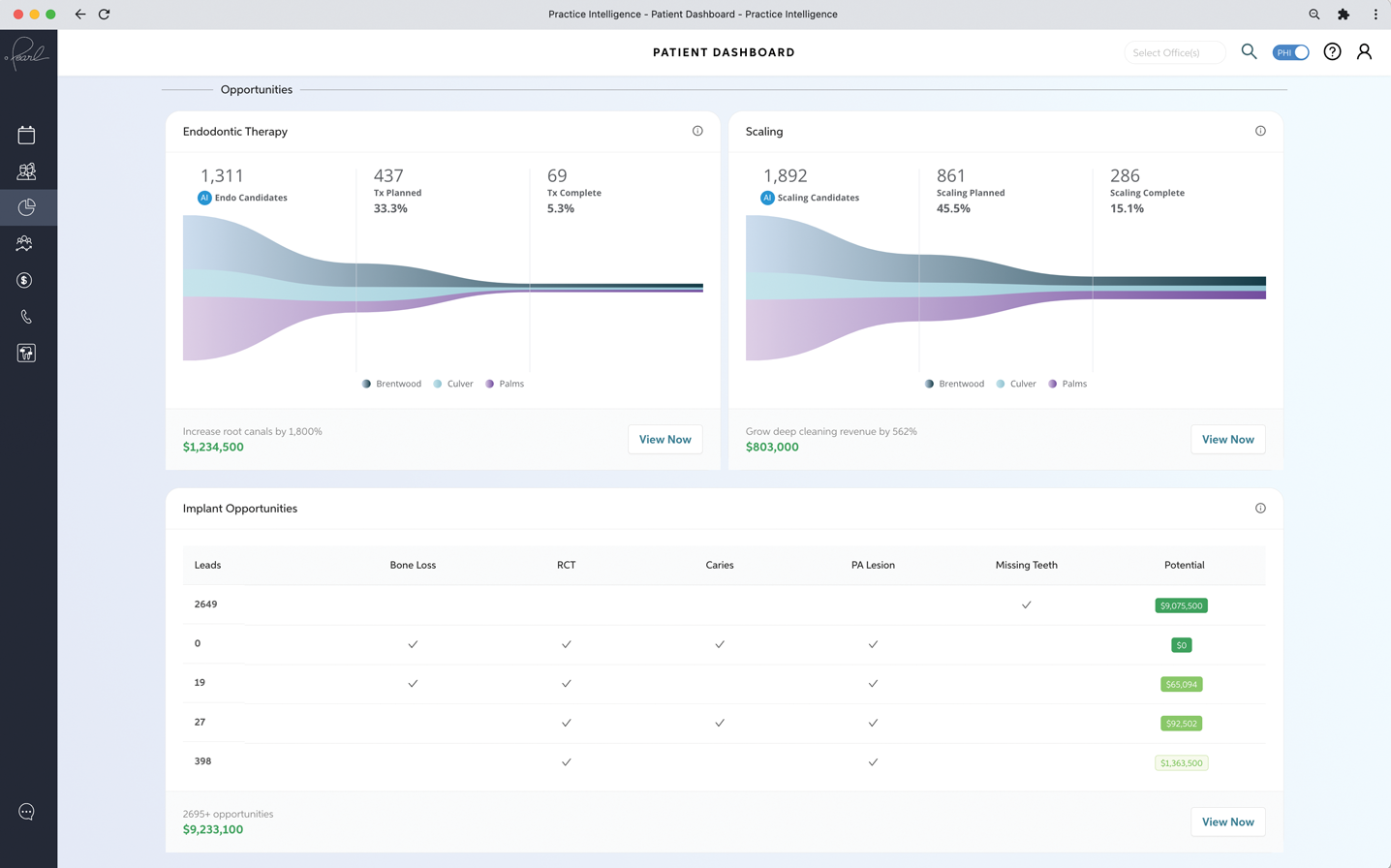Open the chat bubble icon at the sidebar bottom
Viewport: 1391px width, 868px height.
coord(26,812)
